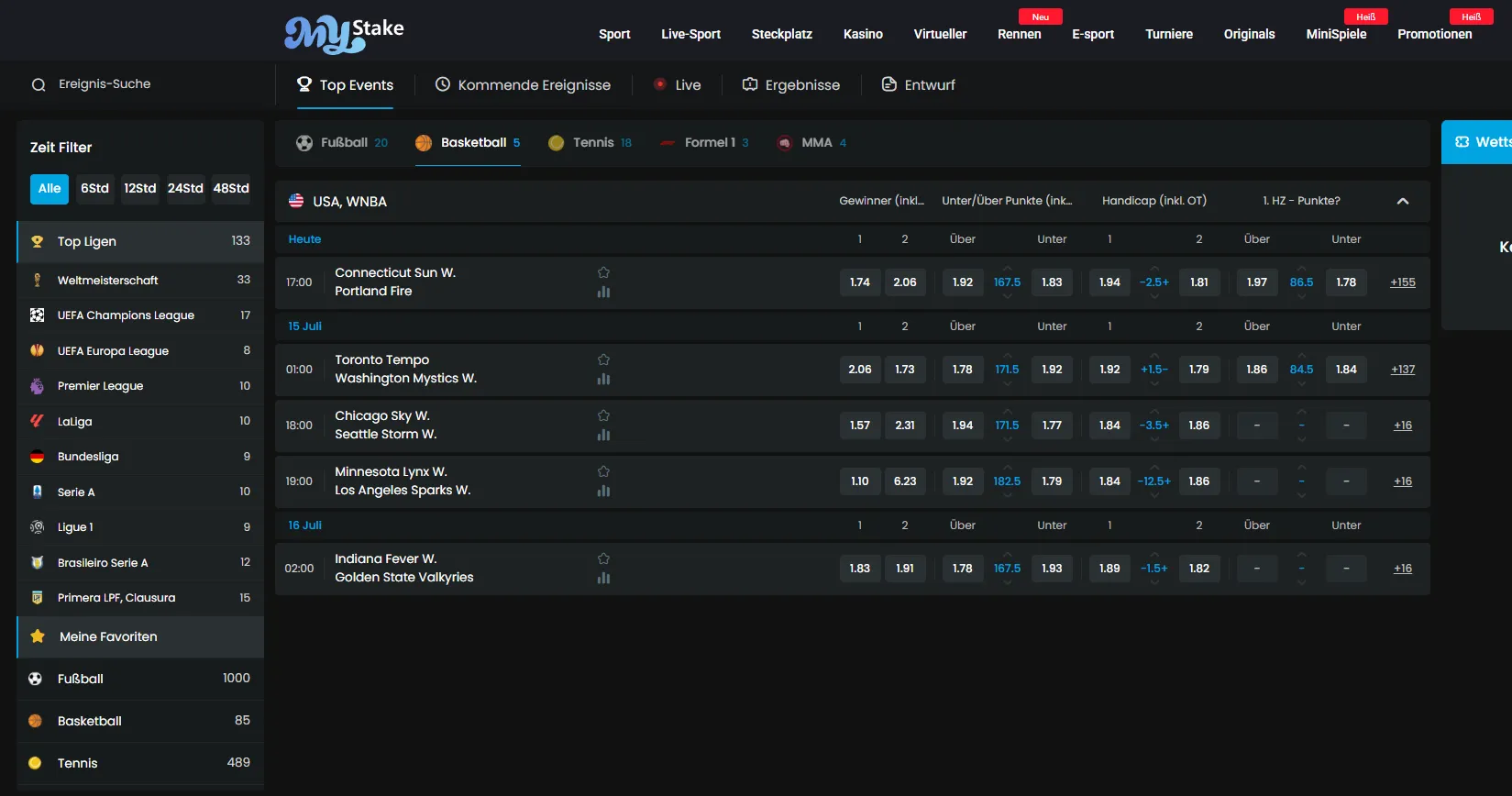Image resolution: width=1512 pixels, height=796 pixels.
Task: Open statistics for Toronto Tempo vs Washington Mystics
Action: (603, 379)
